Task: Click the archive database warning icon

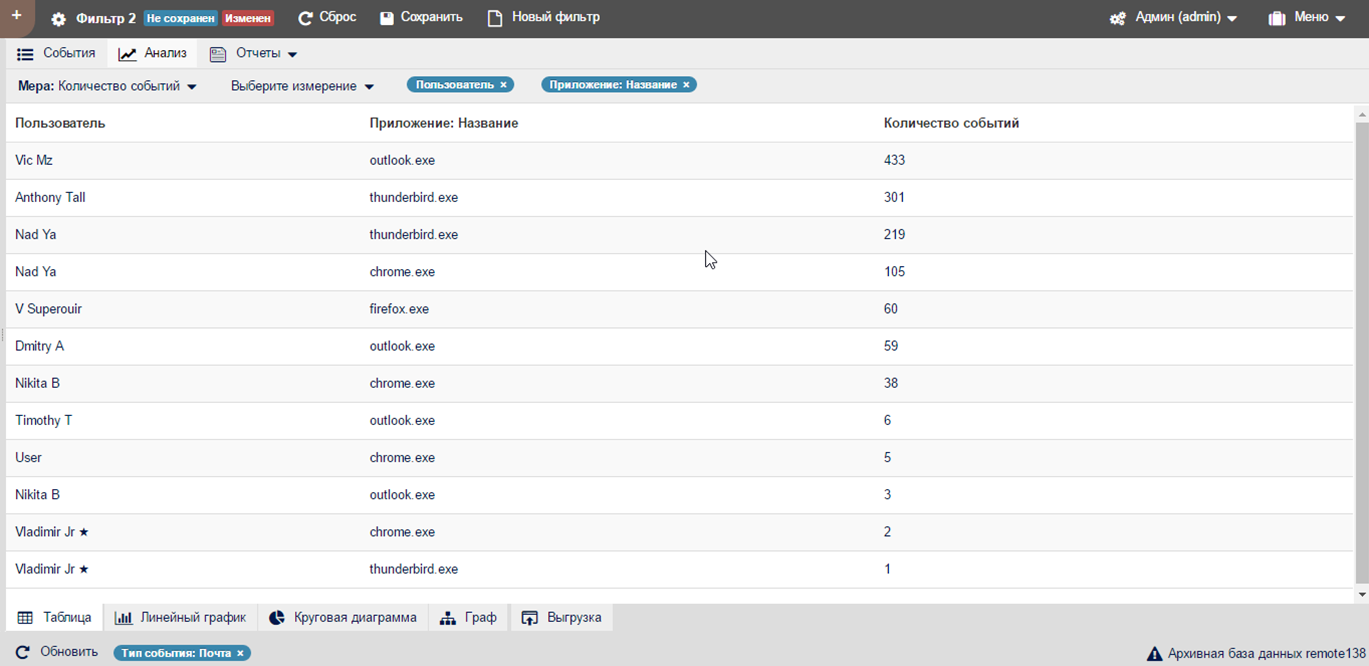Action: [1154, 654]
